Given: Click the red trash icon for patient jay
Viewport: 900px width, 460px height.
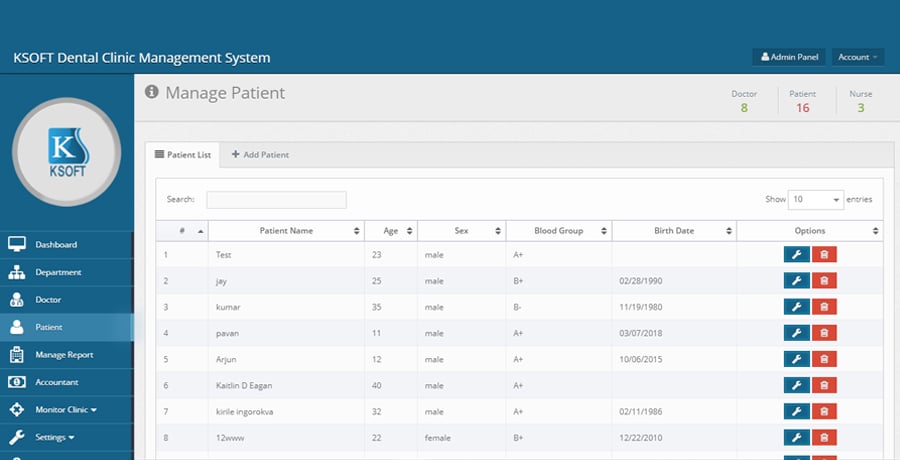Looking at the screenshot, I should [824, 281].
